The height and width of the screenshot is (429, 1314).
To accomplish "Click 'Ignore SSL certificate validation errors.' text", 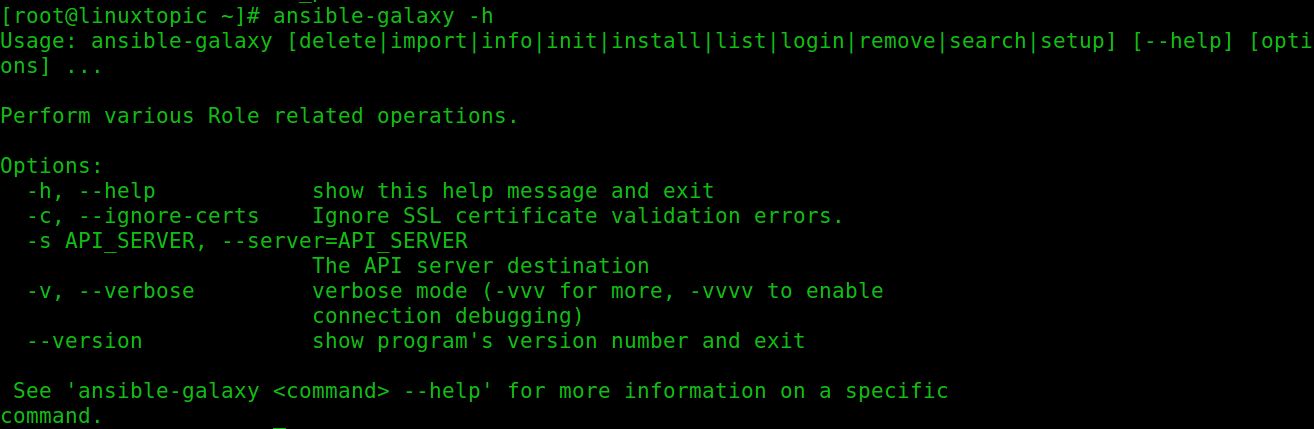I will [578, 216].
